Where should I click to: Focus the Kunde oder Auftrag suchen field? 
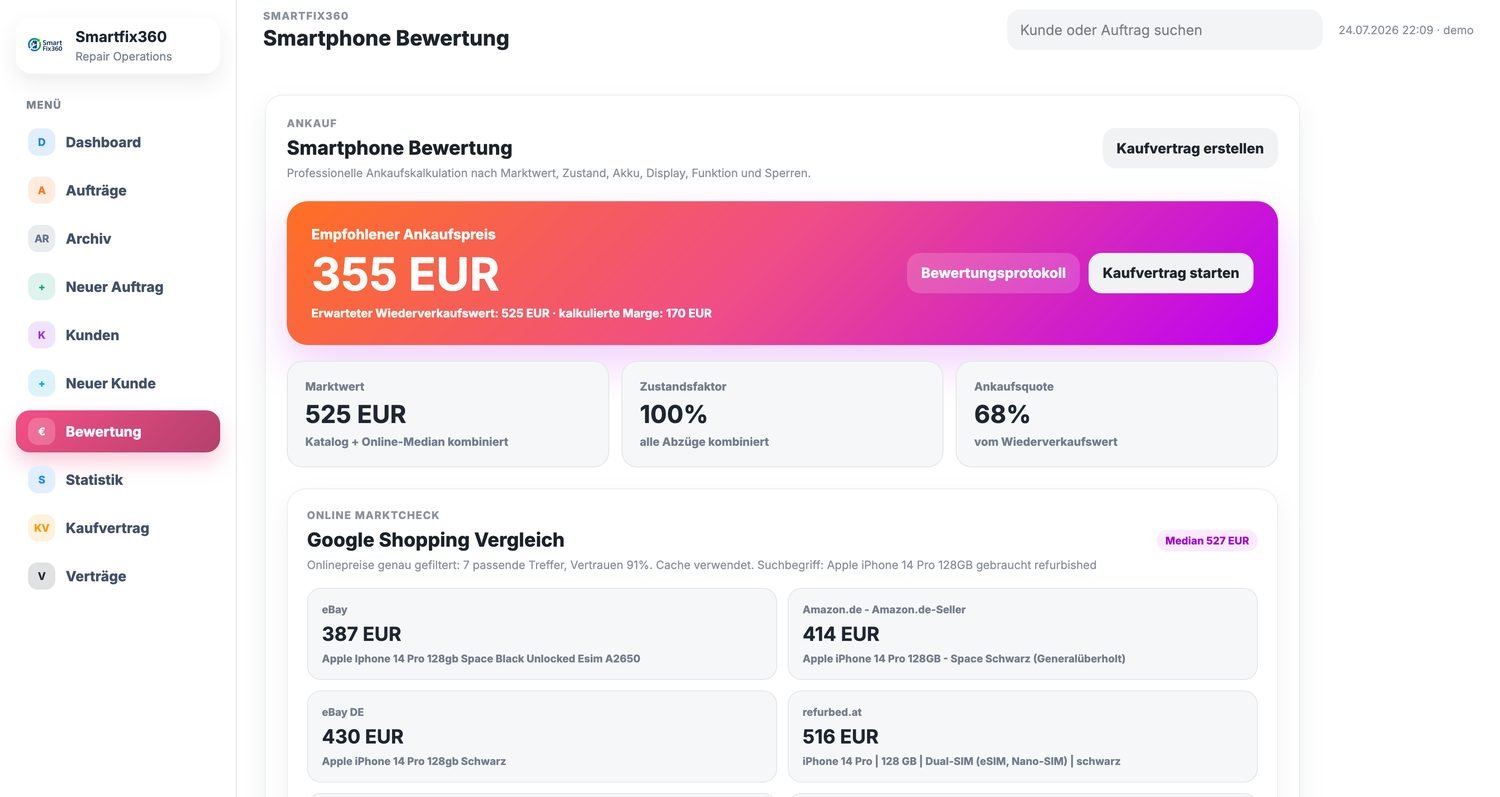click(1164, 30)
